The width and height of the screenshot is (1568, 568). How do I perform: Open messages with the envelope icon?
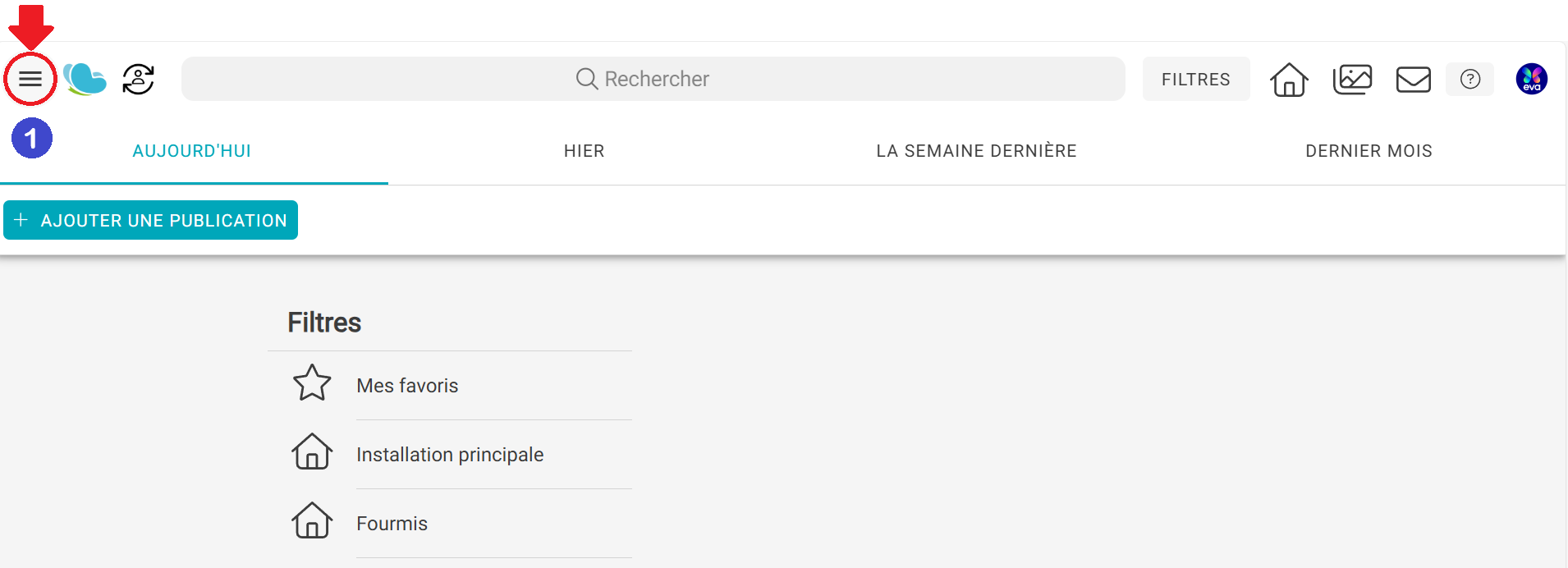(1413, 80)
